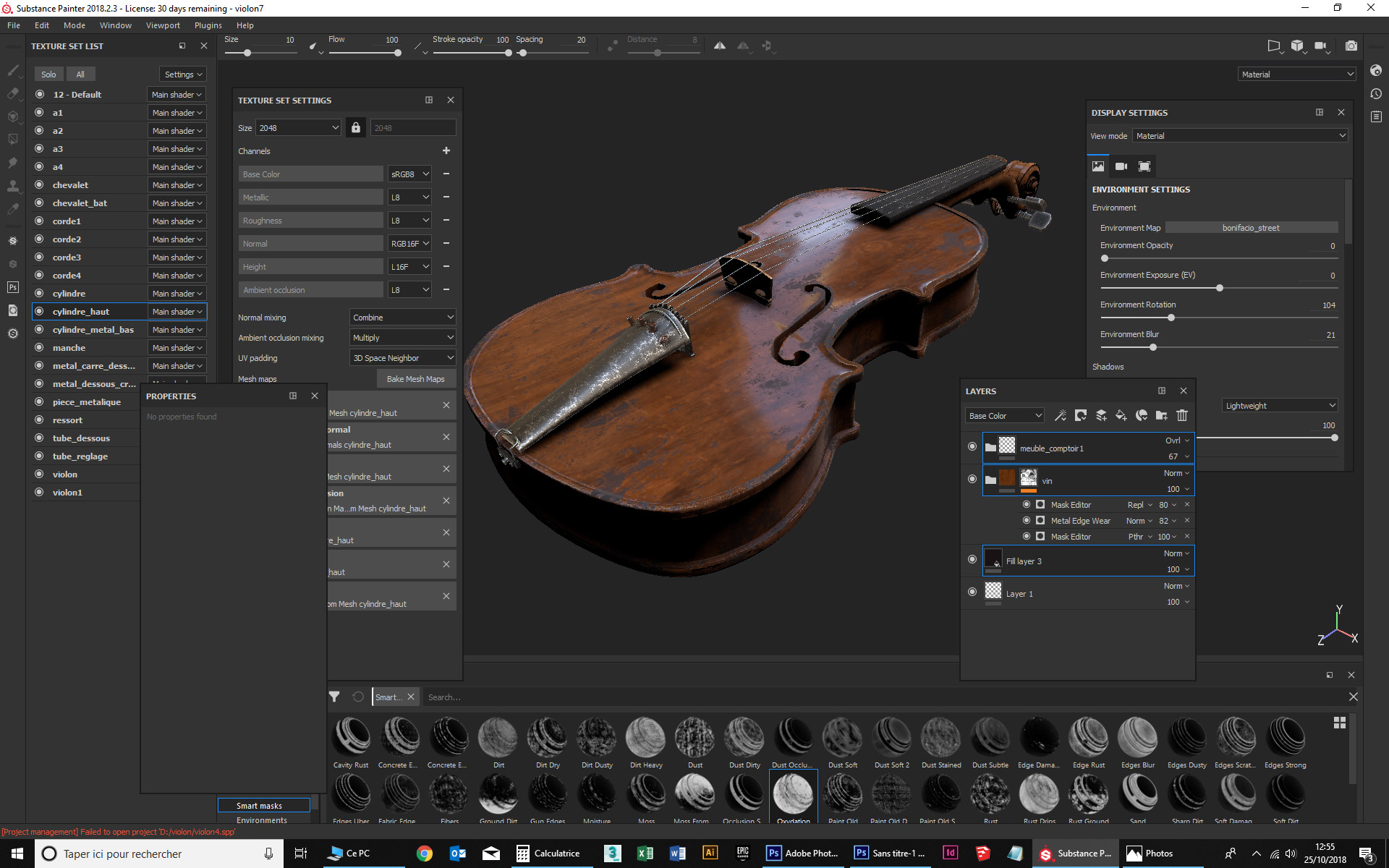Open Display Settings icon in right dock

(1376, 70)
